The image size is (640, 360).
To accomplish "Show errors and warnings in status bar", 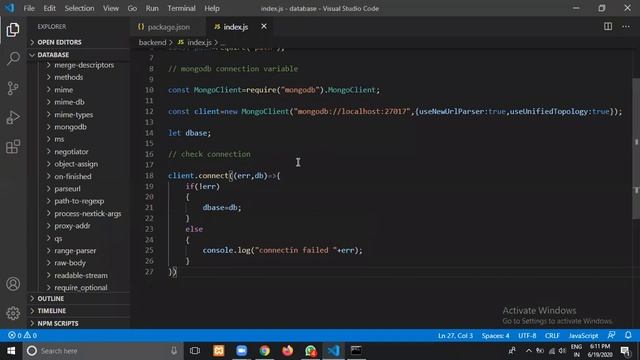I will 22,335.
